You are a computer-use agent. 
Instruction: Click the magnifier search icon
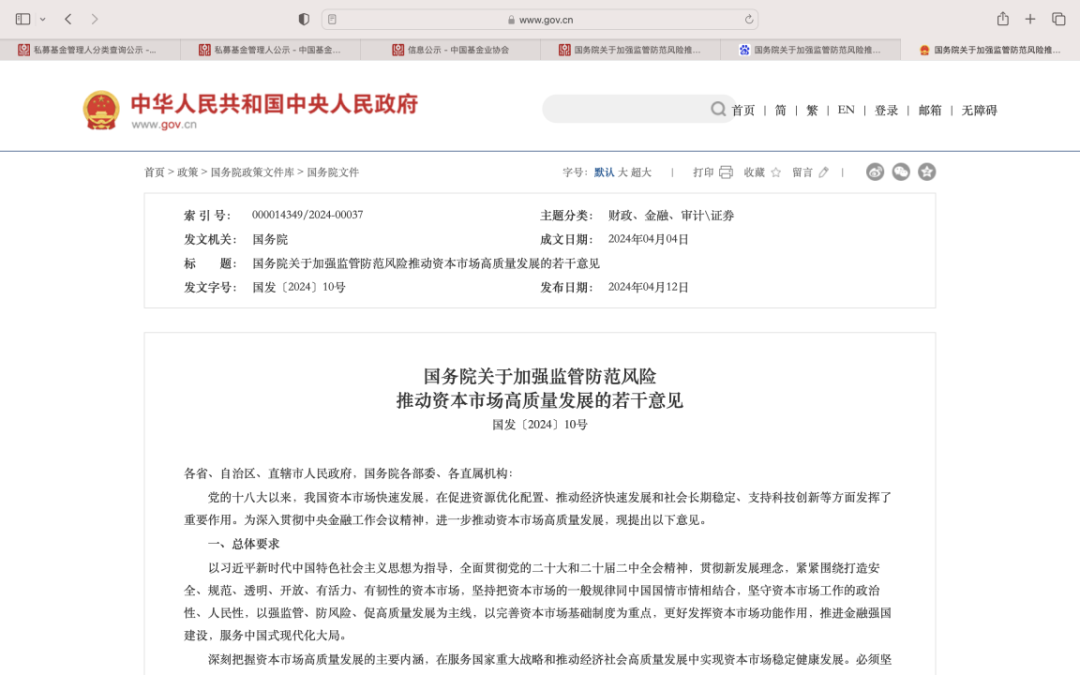point(718,109)
